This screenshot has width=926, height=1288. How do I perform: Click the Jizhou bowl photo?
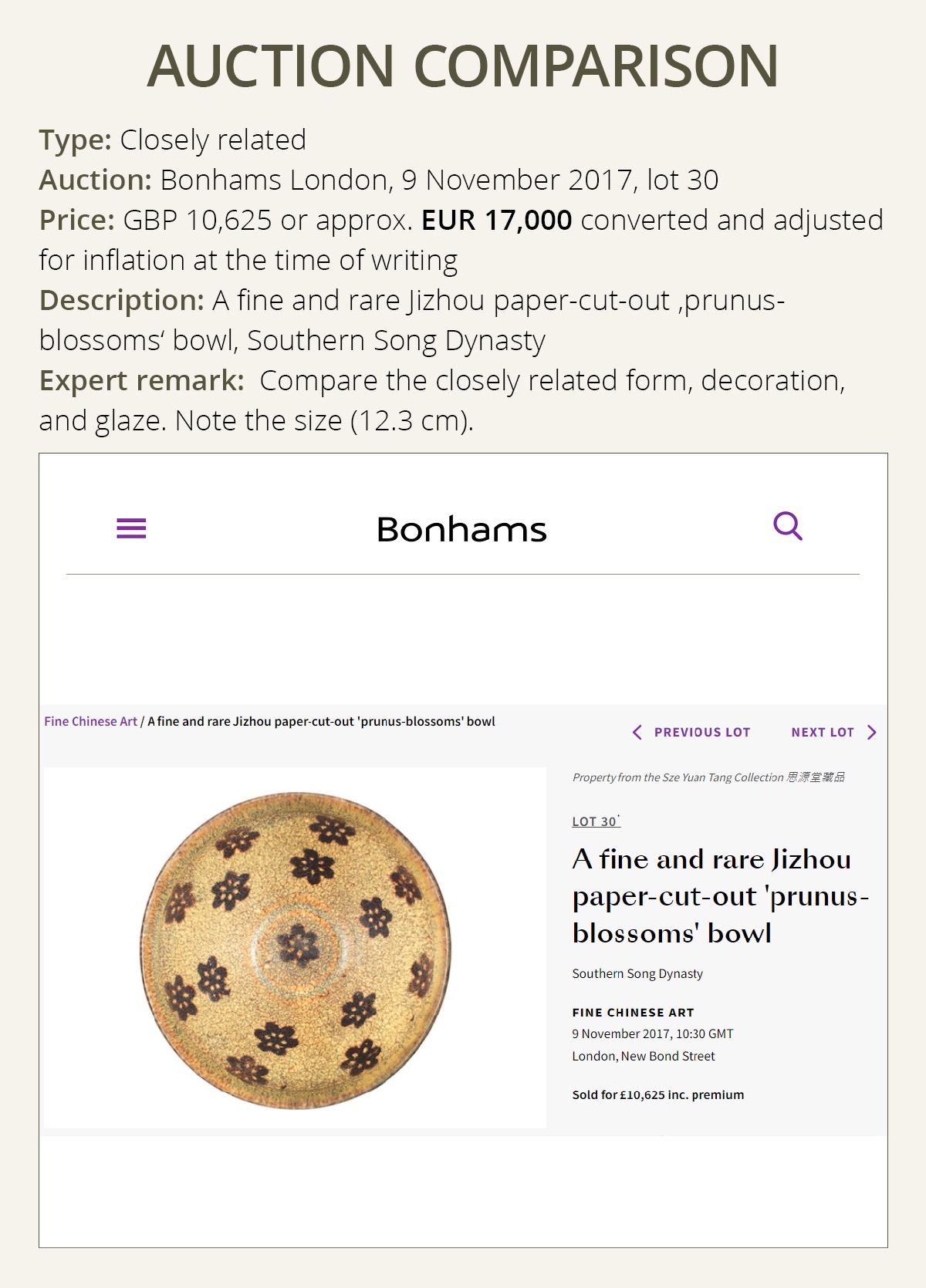pyautogui.click(x=296, y=949)
